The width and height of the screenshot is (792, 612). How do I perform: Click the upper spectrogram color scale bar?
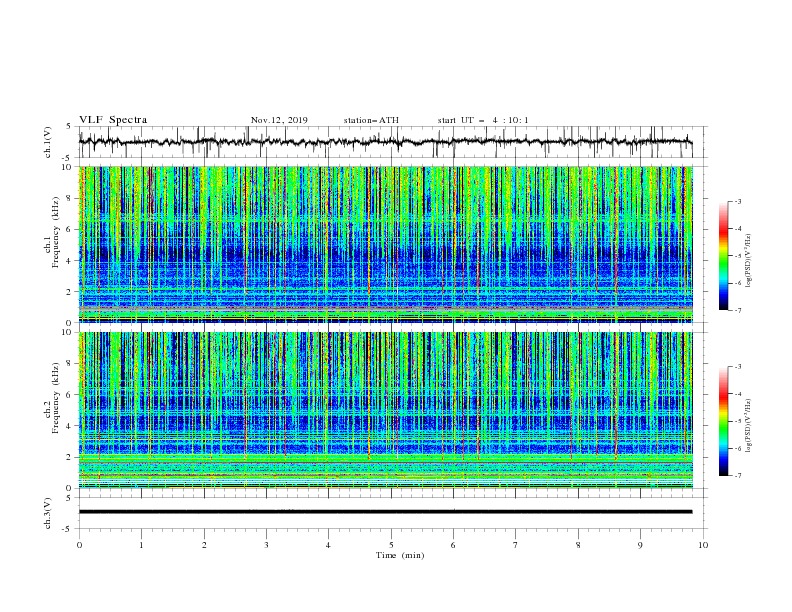723,256
